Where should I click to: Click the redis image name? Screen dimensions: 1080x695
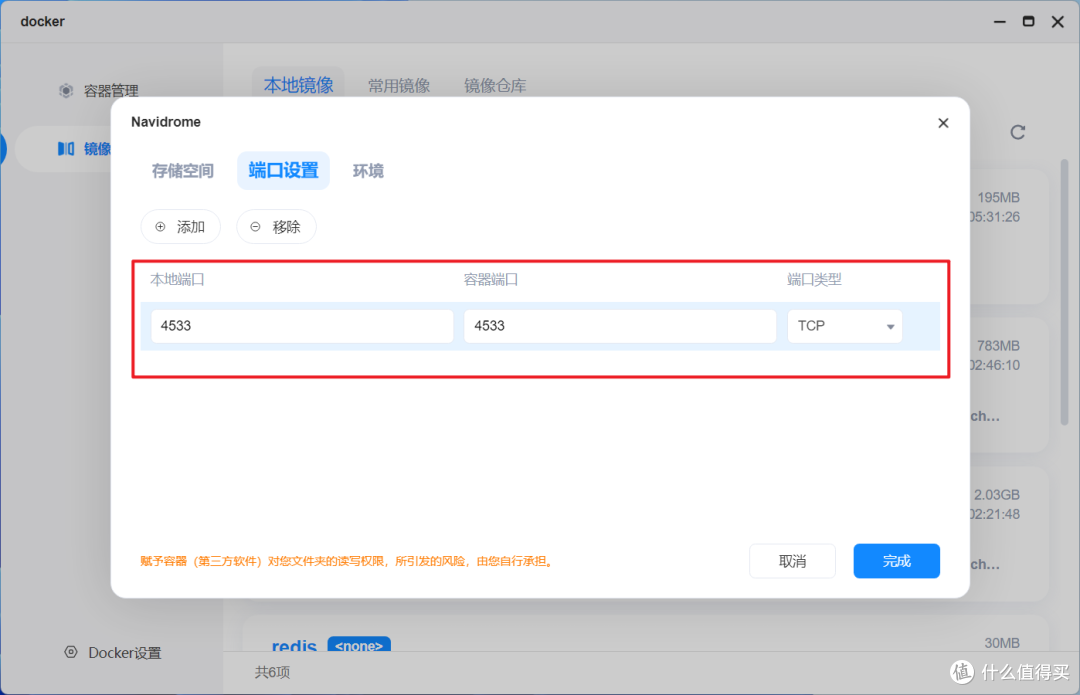(294, 645)
